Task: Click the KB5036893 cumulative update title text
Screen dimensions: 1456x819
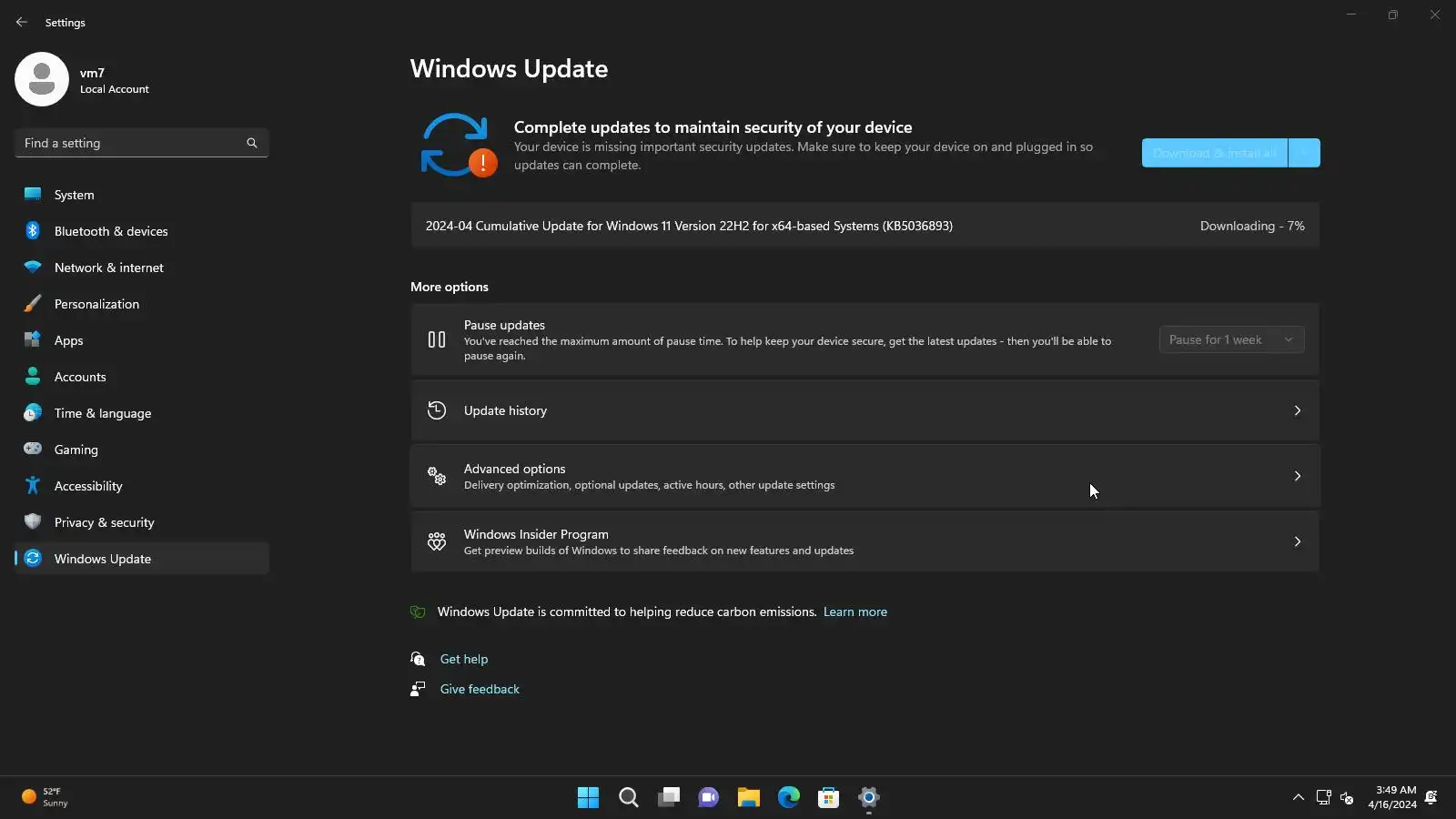Action: (x=689, y=226)
